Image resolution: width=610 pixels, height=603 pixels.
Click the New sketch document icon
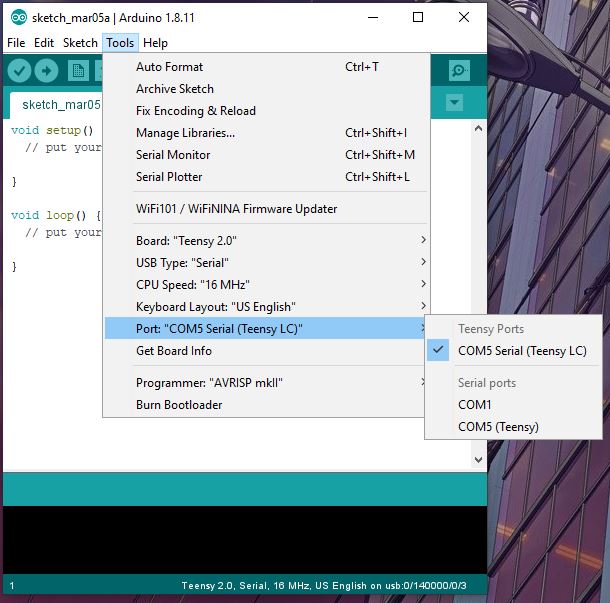pyautogui.click(x=77, y=70)
